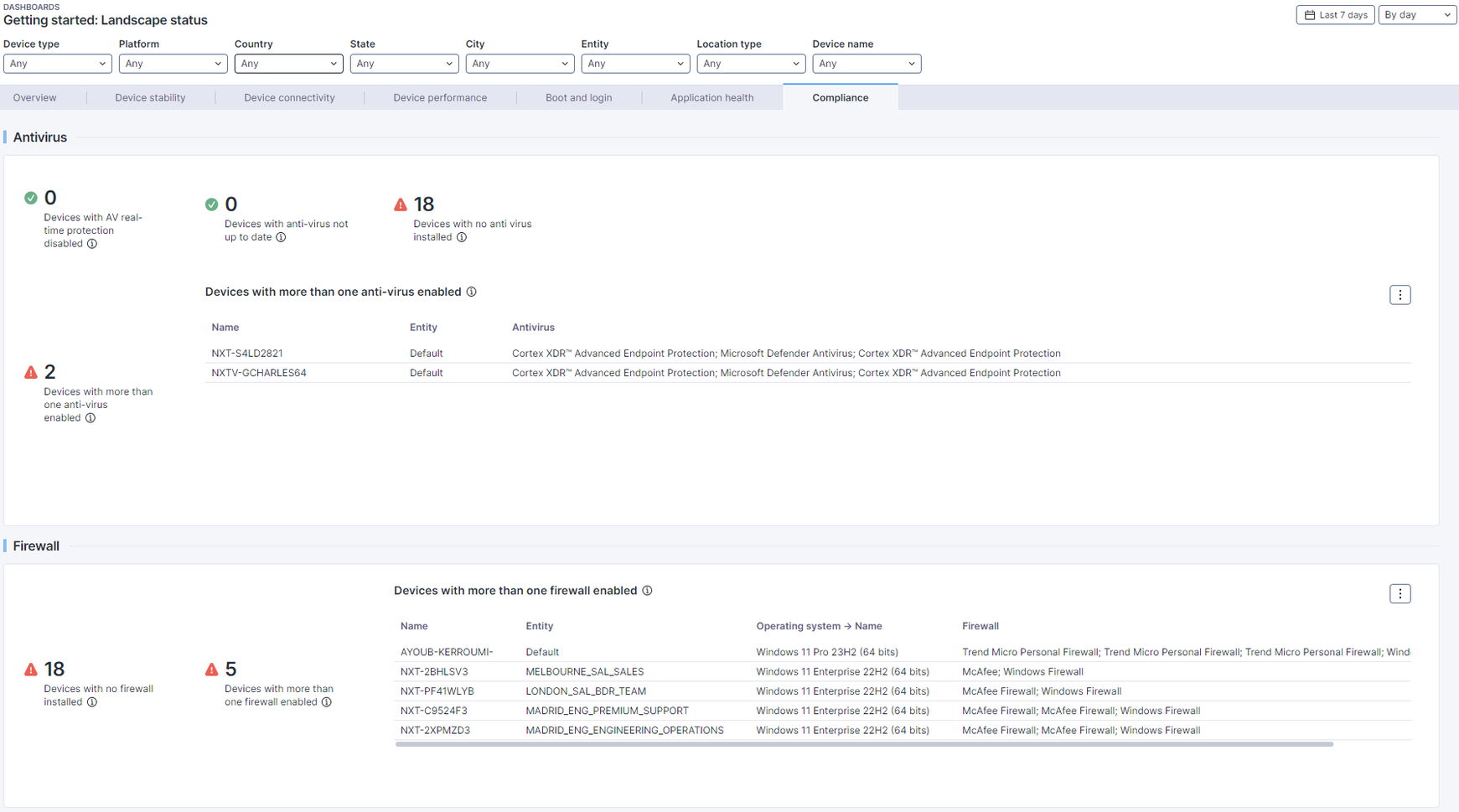Click info icon beside AV real-time protection disabled
This screenshot has height=812, width=1459.
92,244
